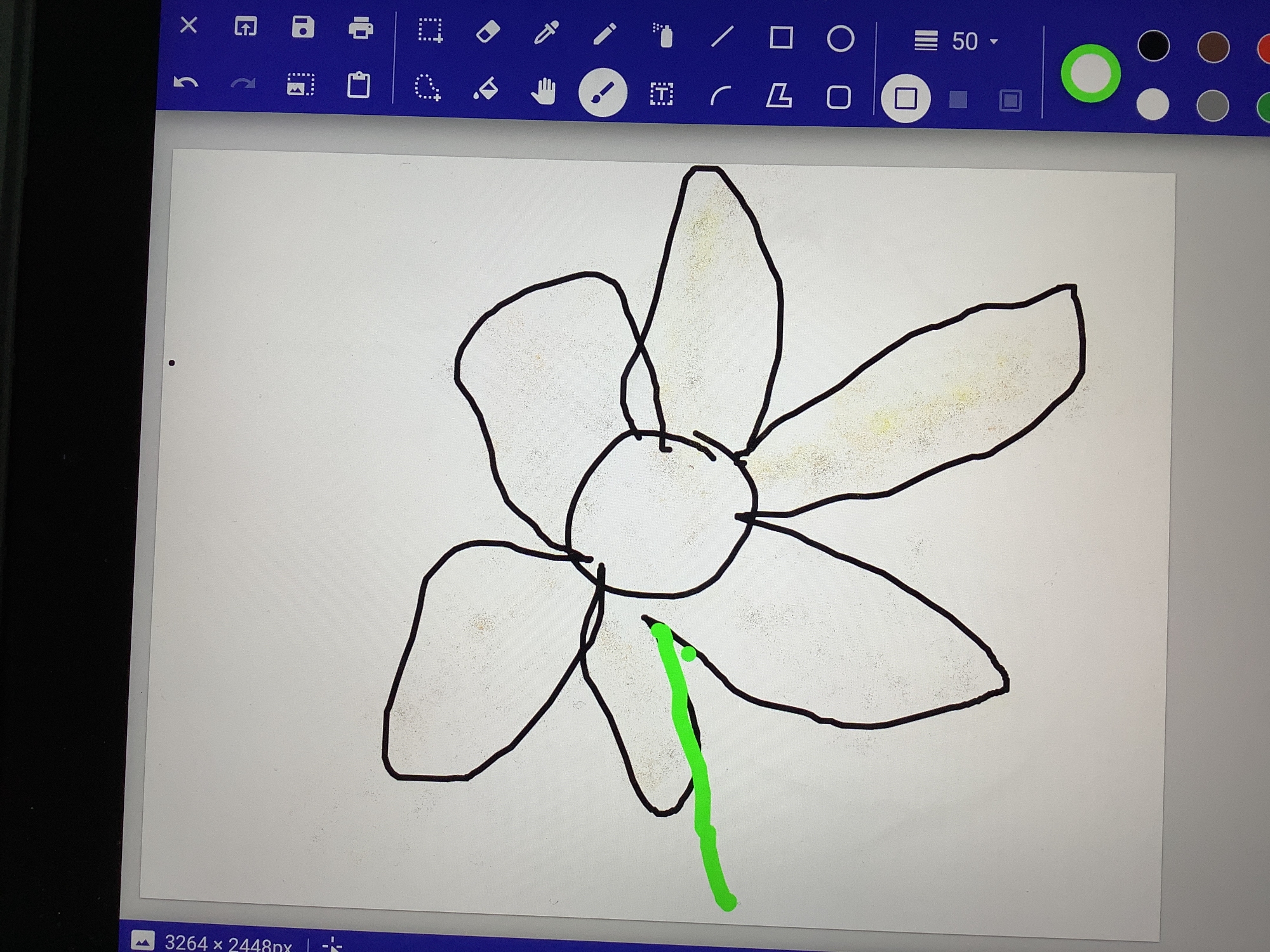Click the line thickness lines icon
This screenshot has height=952, width=1270.
point(925,41)
